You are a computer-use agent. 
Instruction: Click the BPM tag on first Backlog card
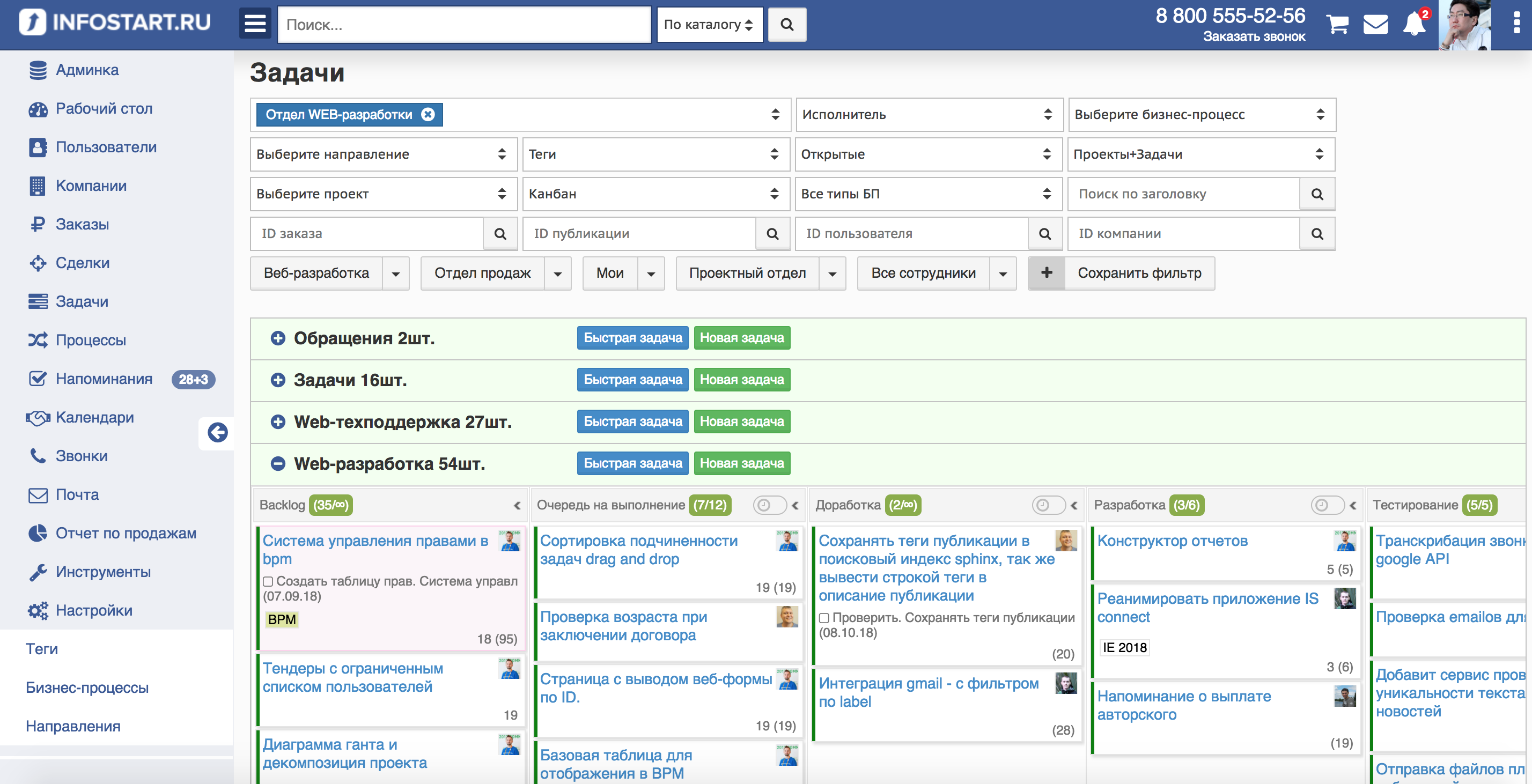[282, 620]
